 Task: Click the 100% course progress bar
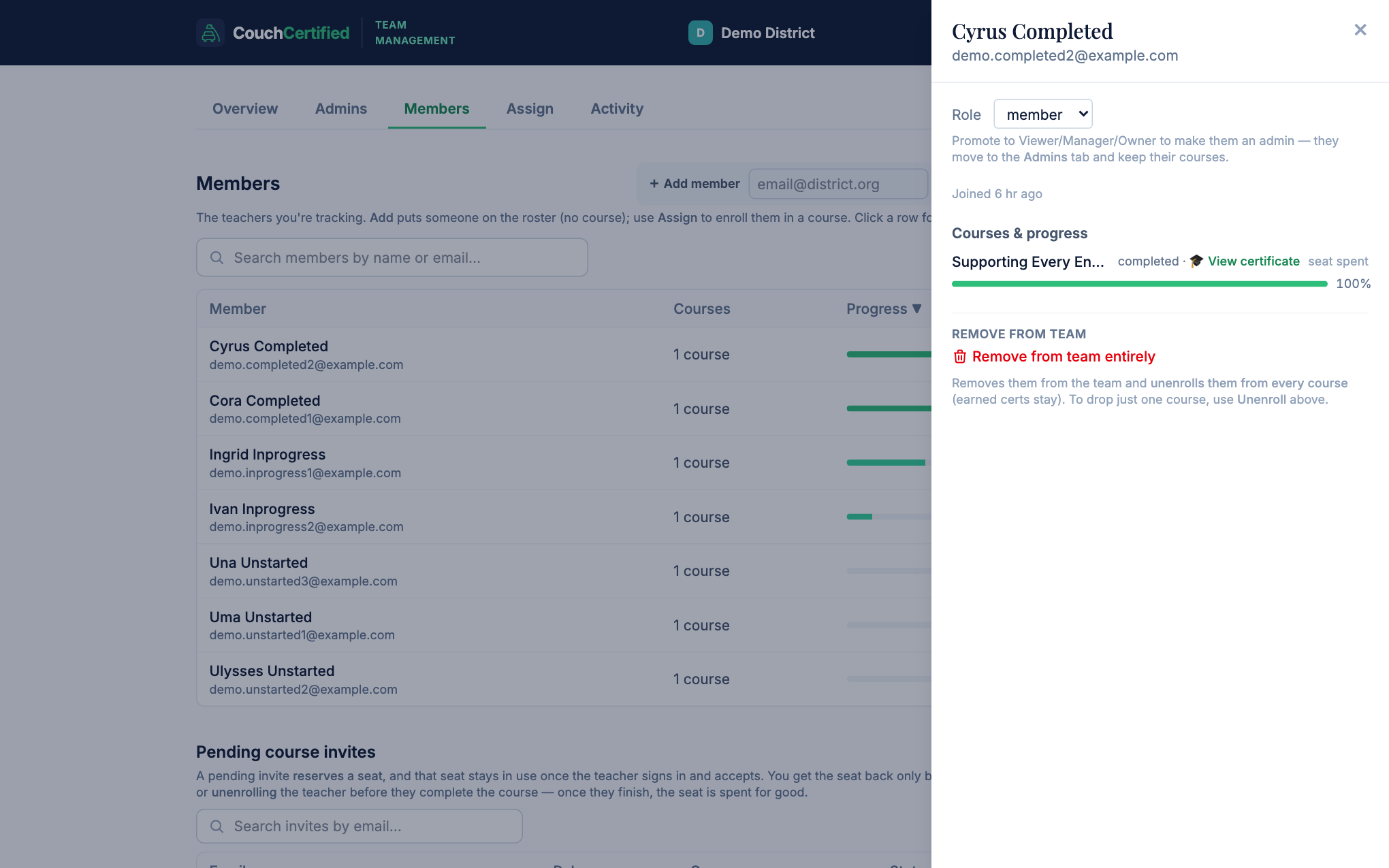[1139, 284]
